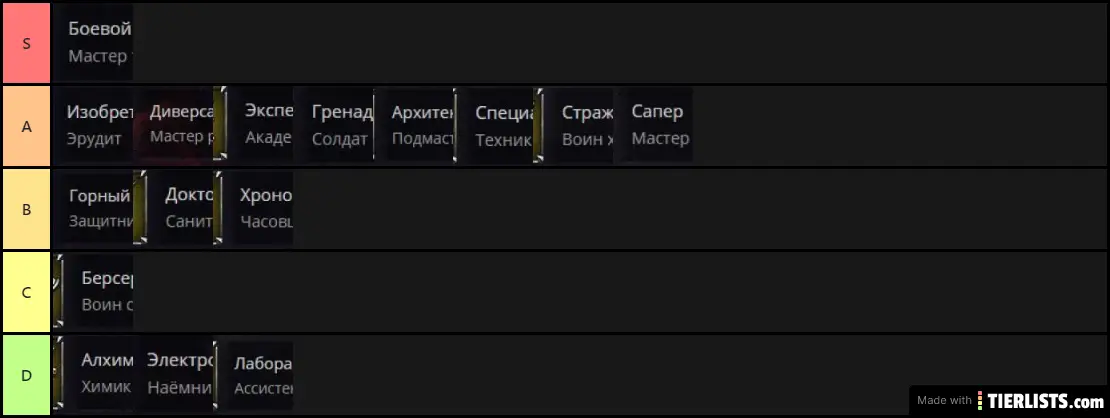Screen dimensions: 1110x418
Task: Click the Хроно Часов tile
Action: [x=253, y=208]
